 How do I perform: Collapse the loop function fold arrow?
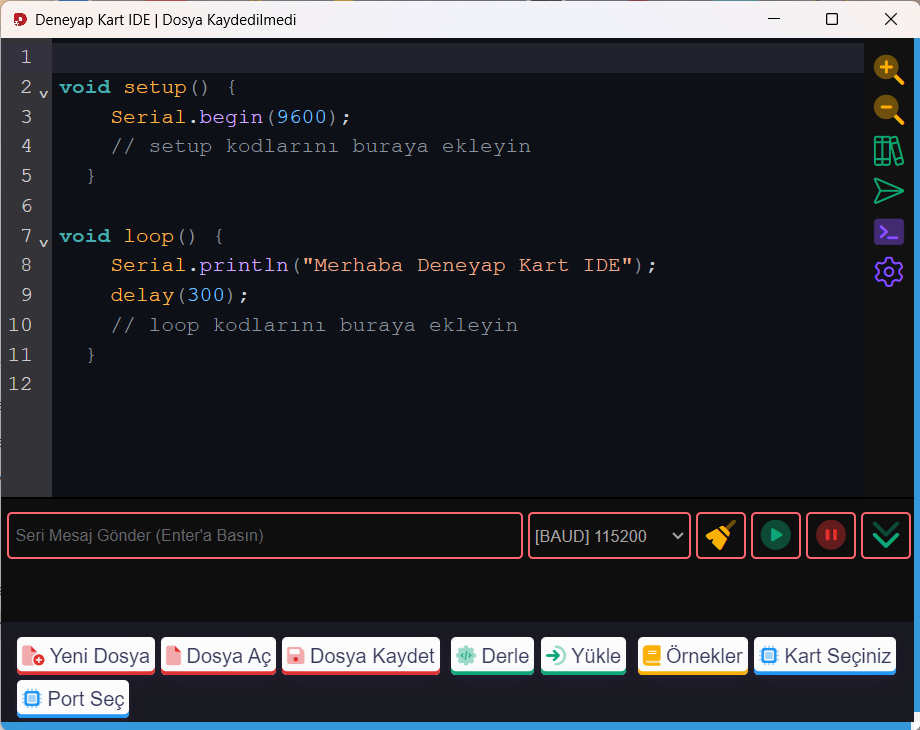point(43,242)
